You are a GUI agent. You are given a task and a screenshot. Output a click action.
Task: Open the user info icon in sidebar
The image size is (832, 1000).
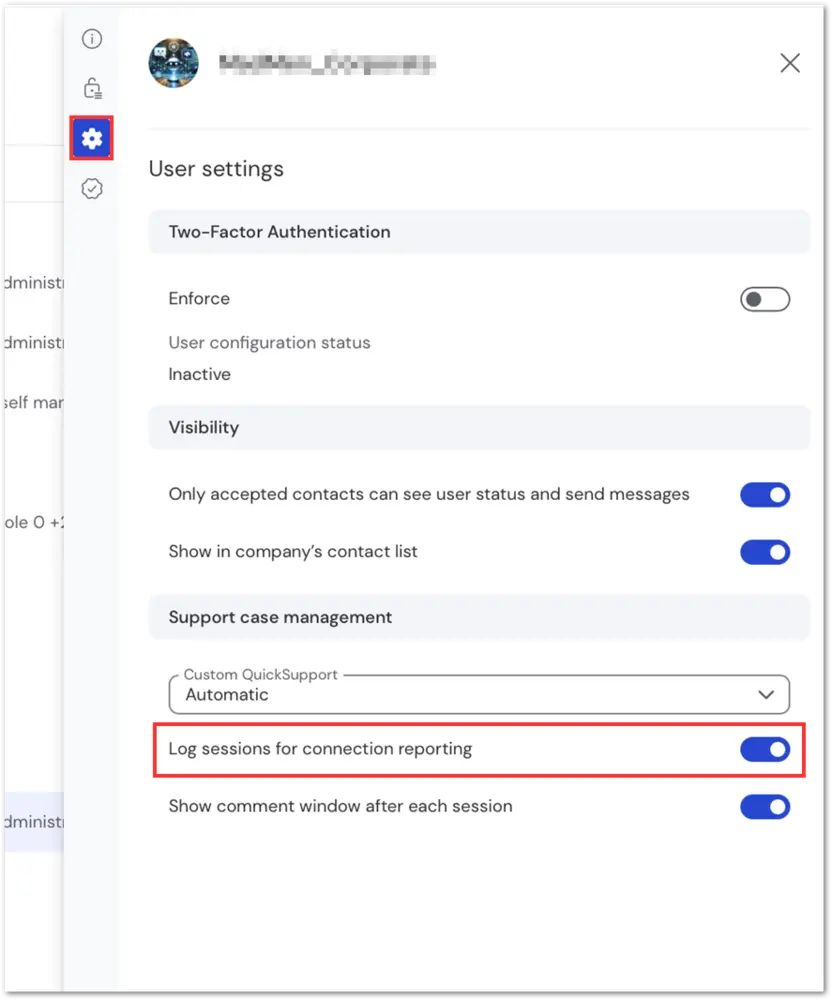click(92, 39)
